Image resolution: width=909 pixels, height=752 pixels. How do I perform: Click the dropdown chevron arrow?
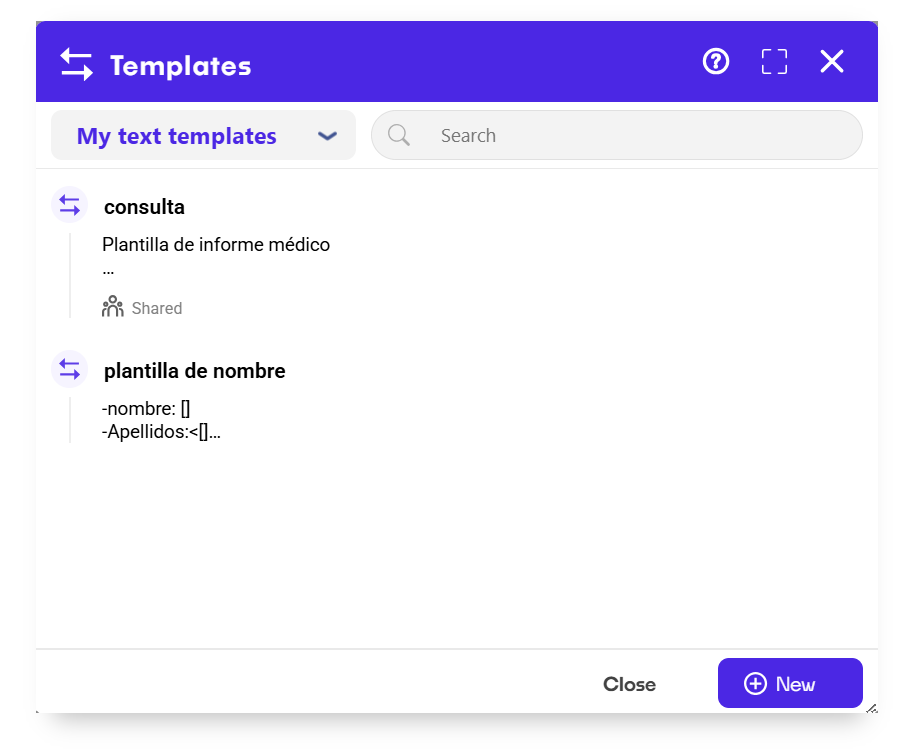click(328, 136)
